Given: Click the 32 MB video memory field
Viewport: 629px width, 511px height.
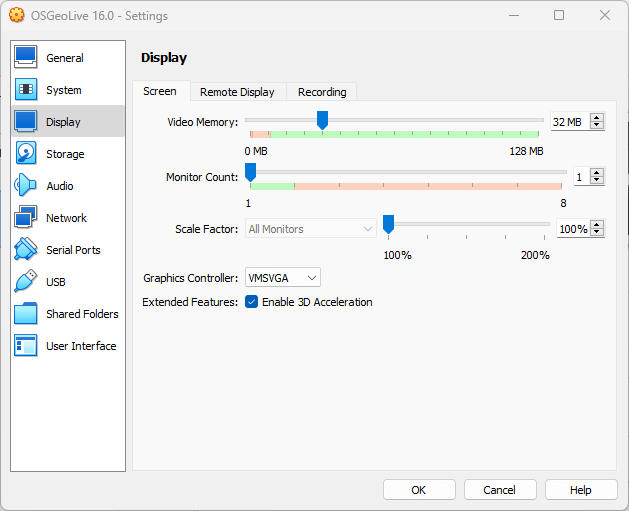Looking at the screenshot, I should pyautogui.click(x=570, y=122).
